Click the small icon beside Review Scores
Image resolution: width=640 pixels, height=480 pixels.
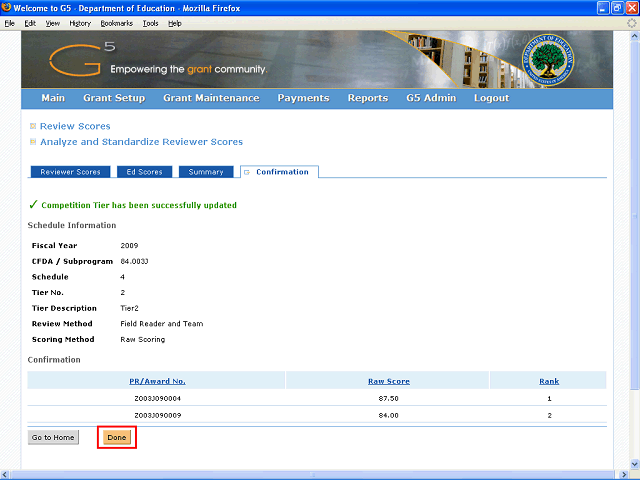pos(33,126)
